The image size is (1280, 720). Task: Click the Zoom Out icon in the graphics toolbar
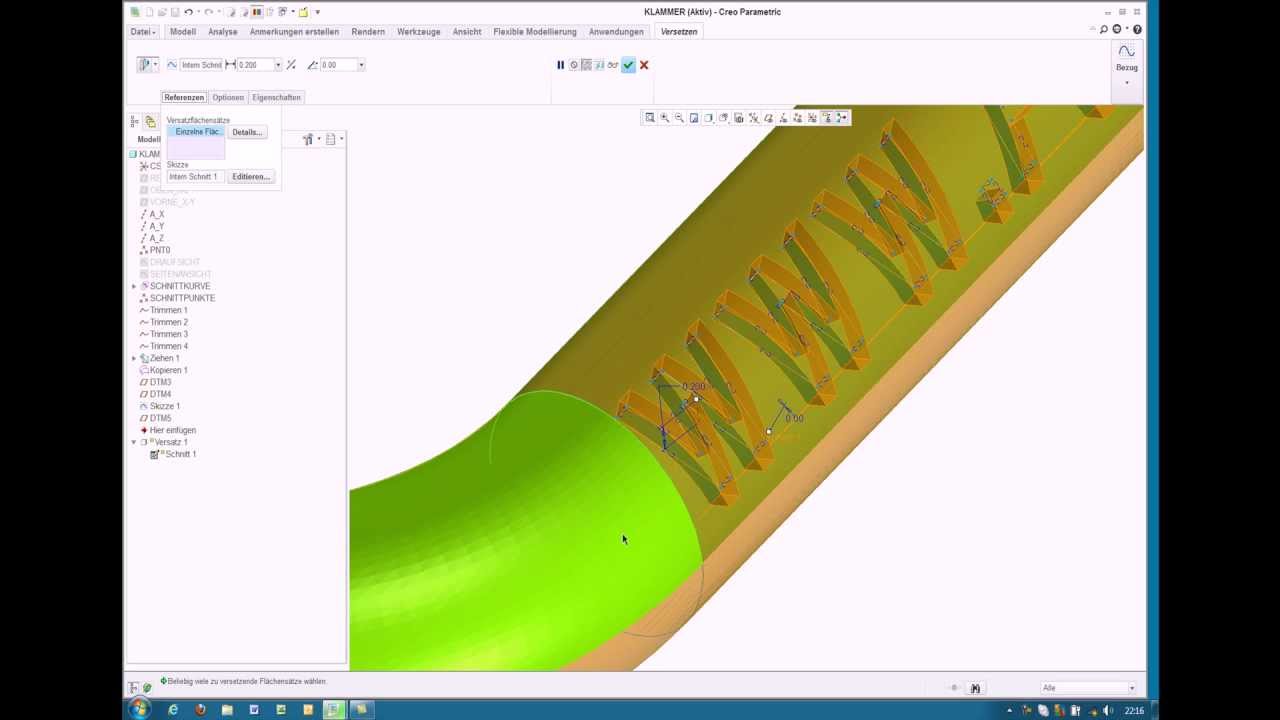click(x=679, y=118)
